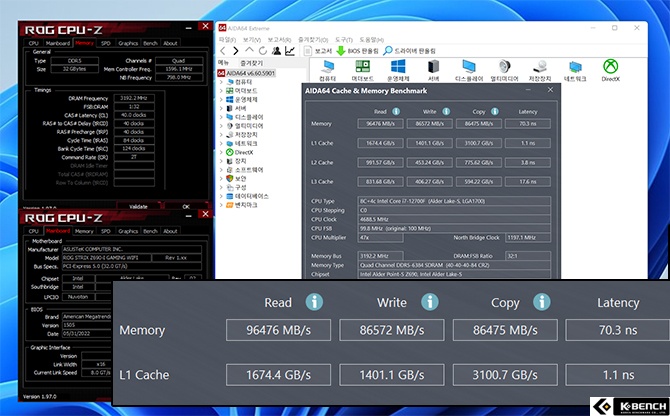Screen dimensions: 670x416
Task: Open the 도움말(H) menu in AIDA64
Action: click(x=371, y=40)
